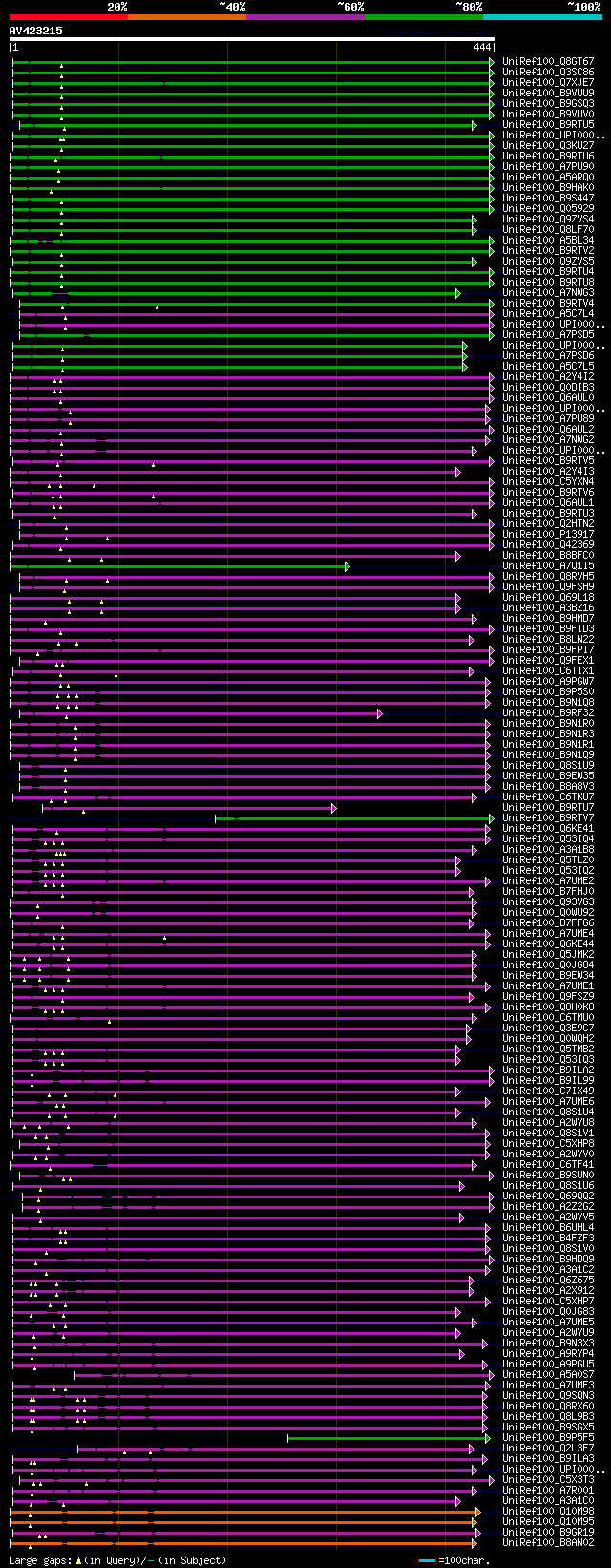This screenshot has height=1568, width=611.
Task: Open hit UniRef100_Q8GT67
Action: pos(548,62)
